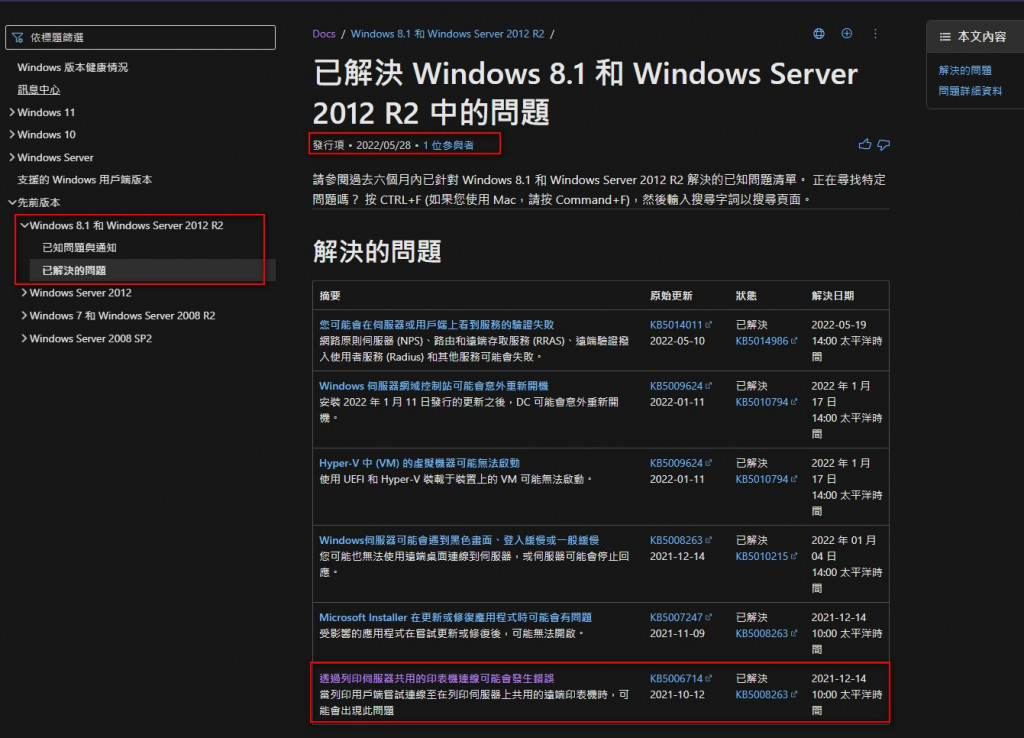Open KB5009624 in the Hyper-V row
This screenshot has height=738, width=1024.
[x=680, y=463]
